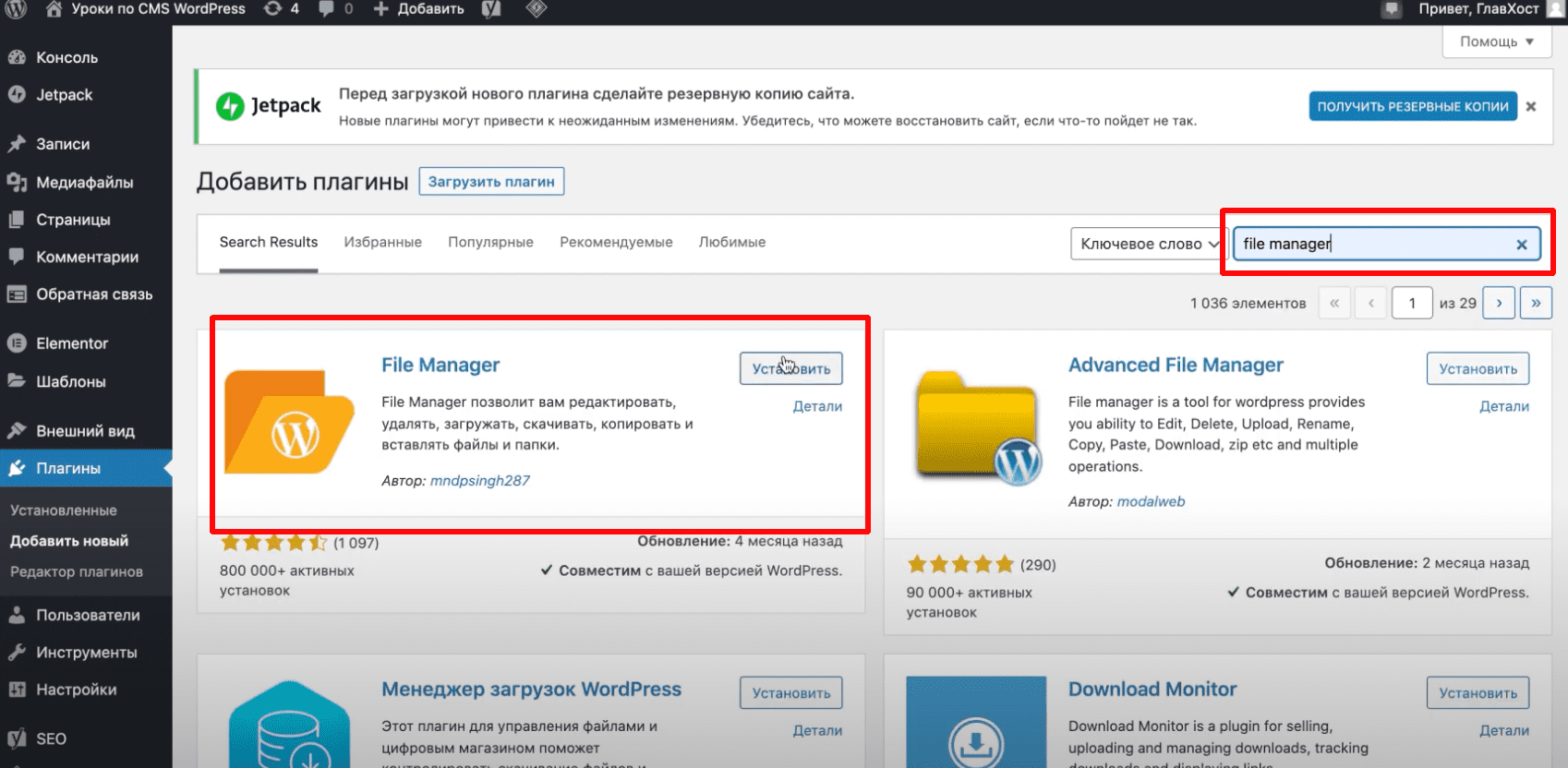Click the Загрузить плагин button

click(491, 182)
